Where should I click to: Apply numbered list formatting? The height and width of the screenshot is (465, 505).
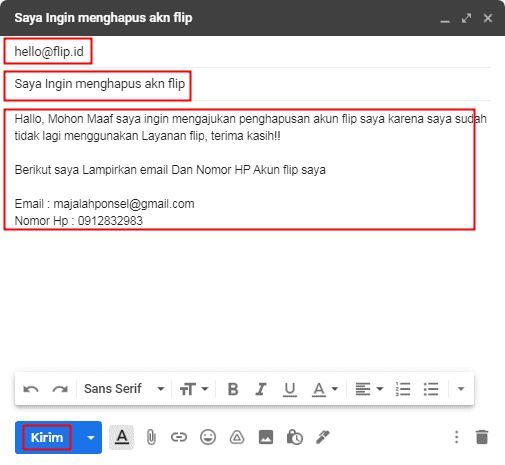pyautogui.click(x=403, y=389)
